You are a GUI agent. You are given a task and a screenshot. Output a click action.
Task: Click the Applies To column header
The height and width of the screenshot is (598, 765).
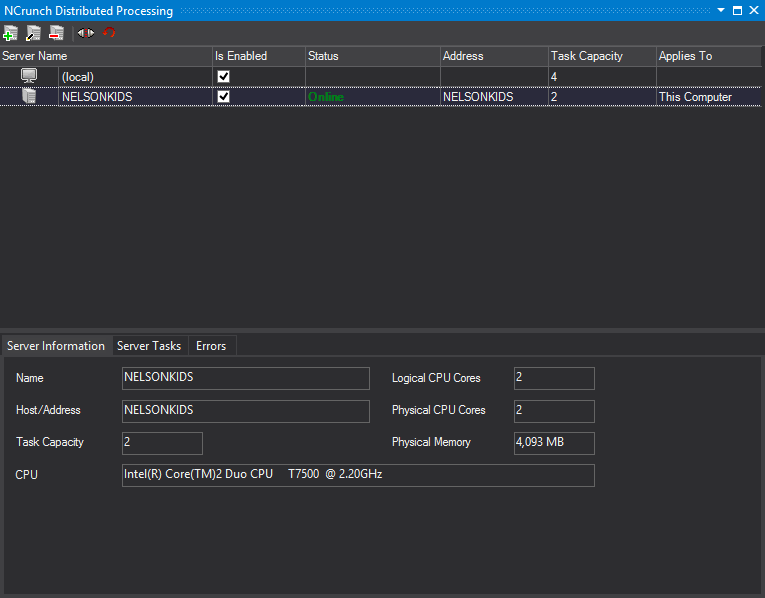pyautogui.click(x=685, y=56)
